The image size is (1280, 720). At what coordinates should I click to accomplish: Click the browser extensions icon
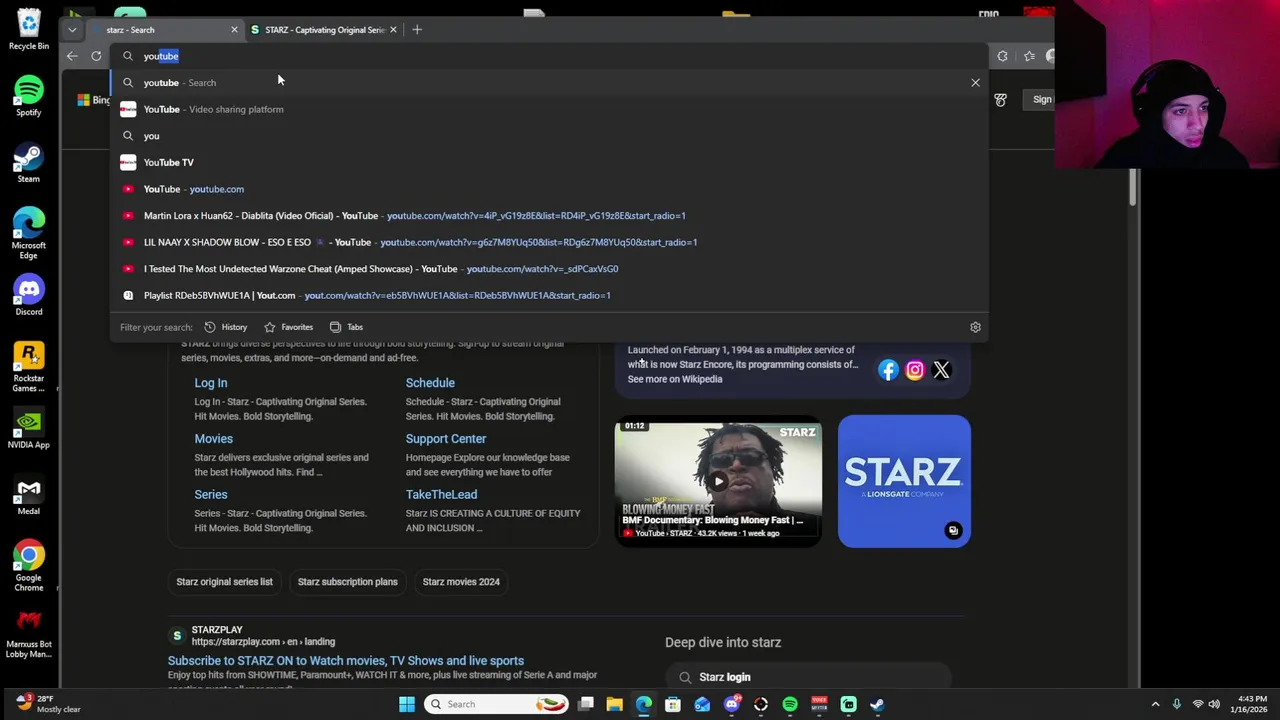coord(1002,56)
